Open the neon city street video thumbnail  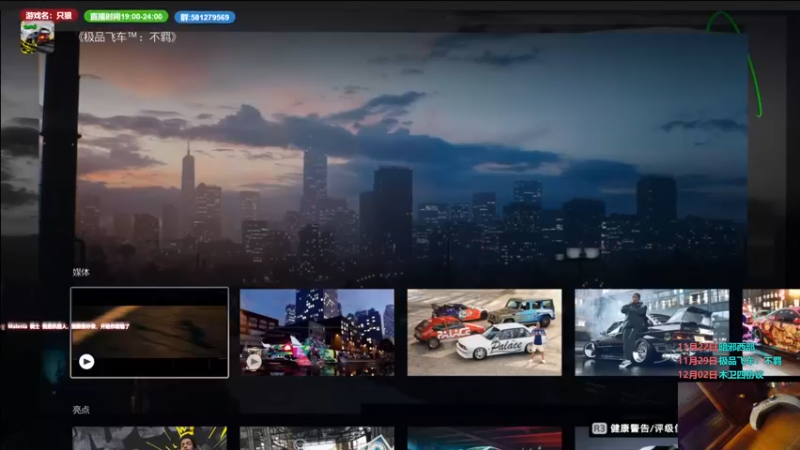pos(317,332)
